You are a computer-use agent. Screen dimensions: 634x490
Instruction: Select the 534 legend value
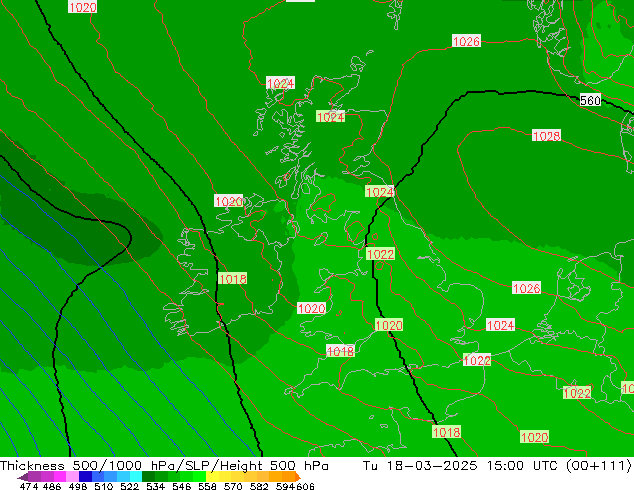pyautogui.click(x=156, y=486)
